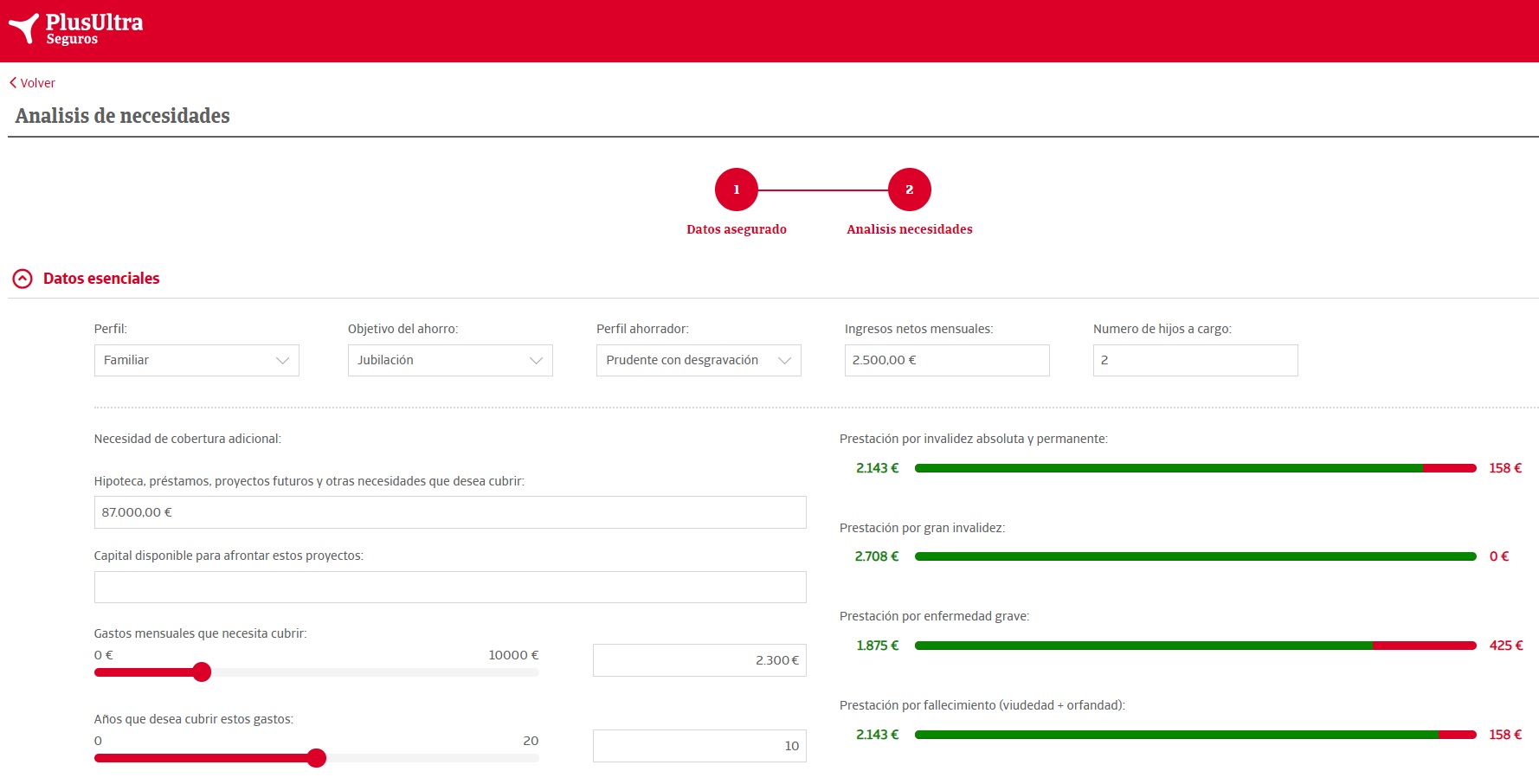
Task: Open the Perfil dropdown
Action: tap(196, 360)
